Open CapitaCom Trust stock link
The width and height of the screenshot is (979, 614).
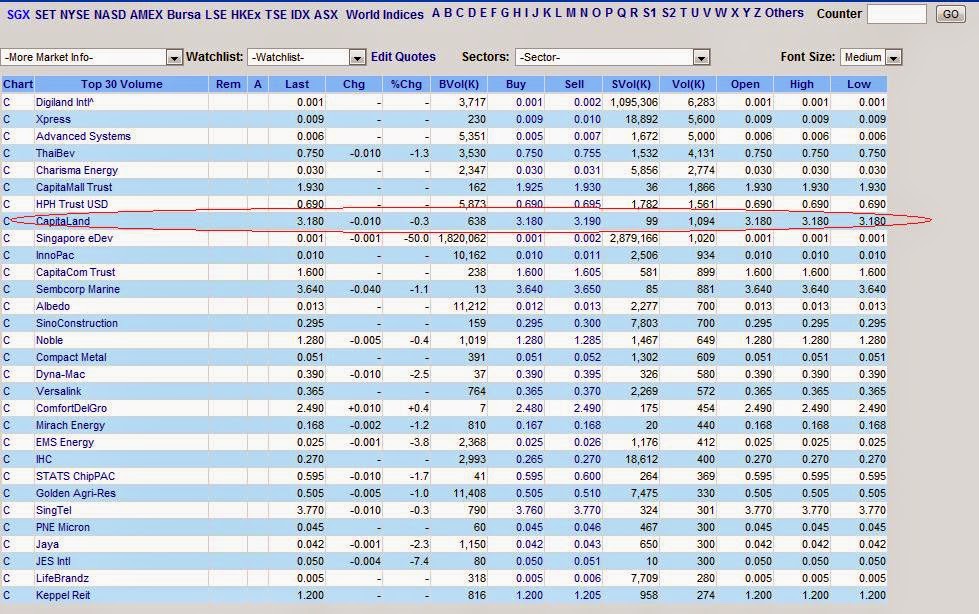pyautogui.click(x=76, y=272)
